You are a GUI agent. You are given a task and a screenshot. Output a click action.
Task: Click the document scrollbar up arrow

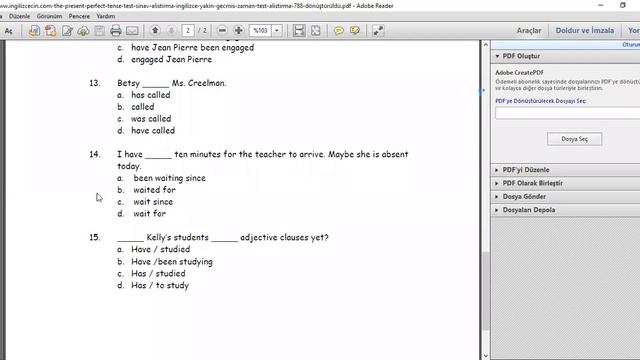485,44
